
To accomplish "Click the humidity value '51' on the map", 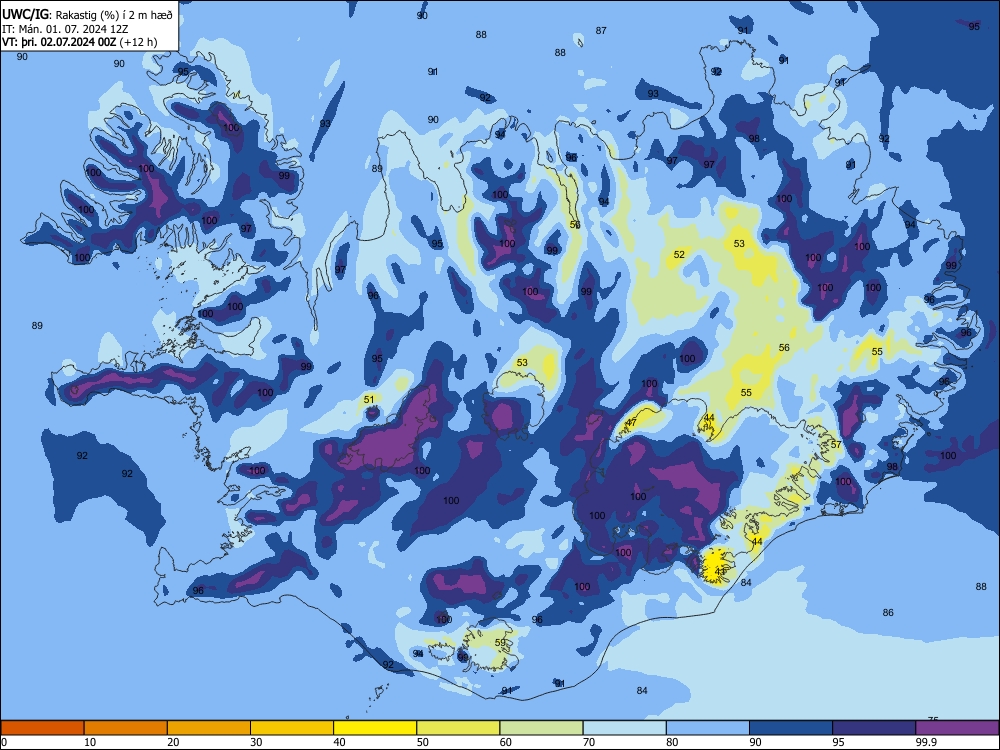I will pyautogui.click(x=369, y=400).
